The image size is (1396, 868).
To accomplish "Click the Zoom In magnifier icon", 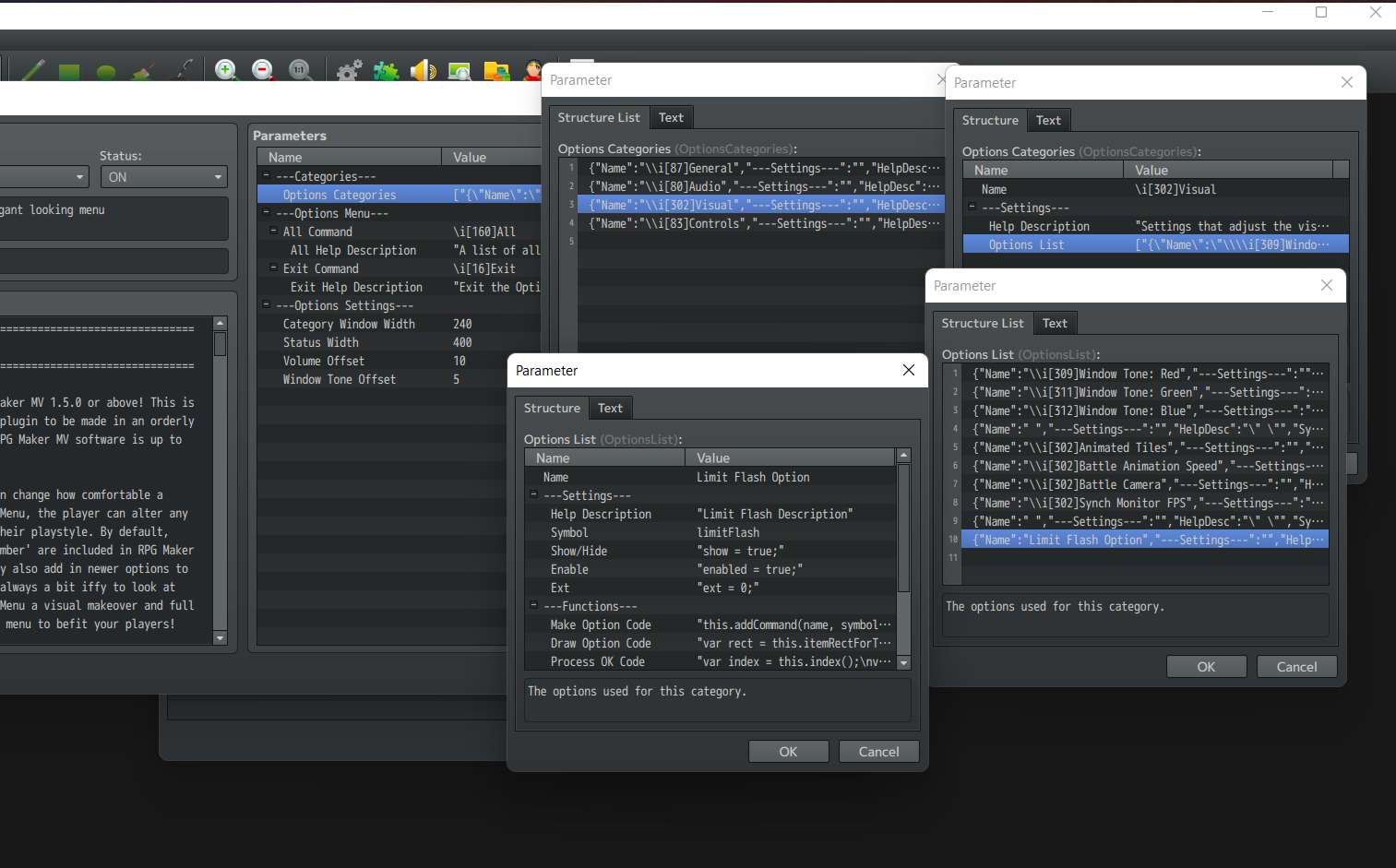I will pyautogui.click(x=226, y=70).
